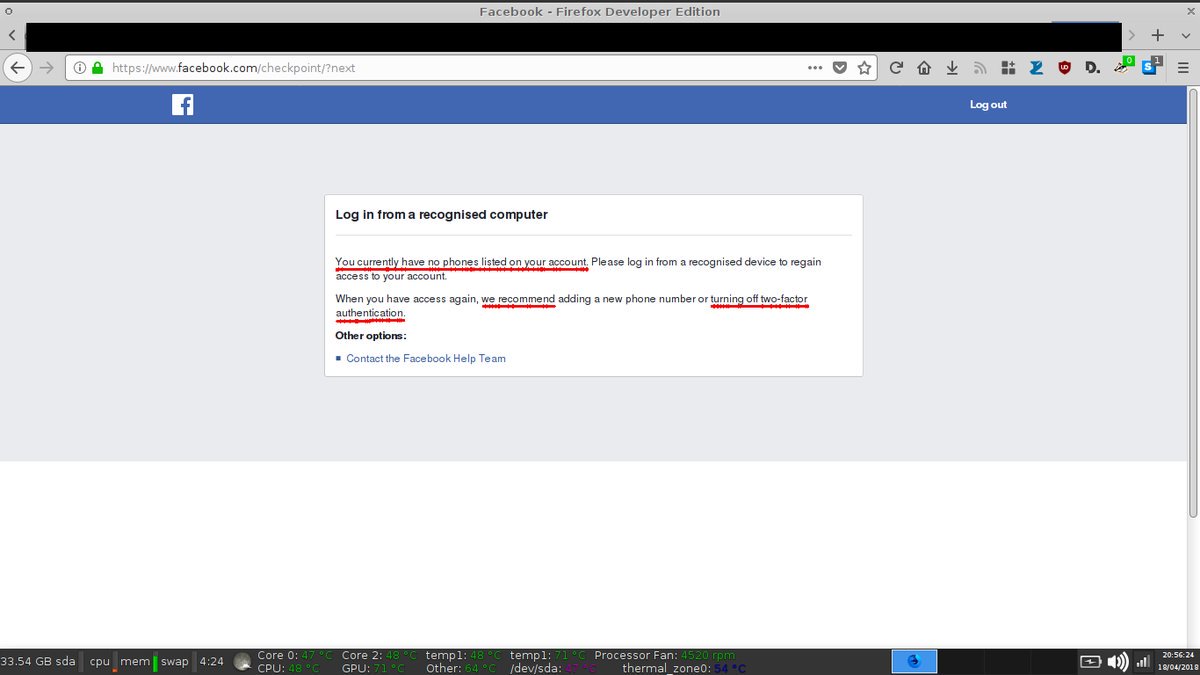Click the 'Log in from a recognised computer' heading
Image resolution: width=1200 pixels, height=675 pixels.
point(441,215)
